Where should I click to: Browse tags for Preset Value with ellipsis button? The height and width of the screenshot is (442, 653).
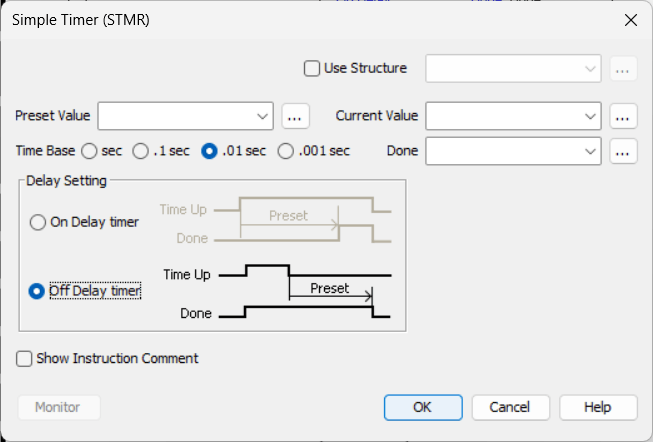click(295, 116)
